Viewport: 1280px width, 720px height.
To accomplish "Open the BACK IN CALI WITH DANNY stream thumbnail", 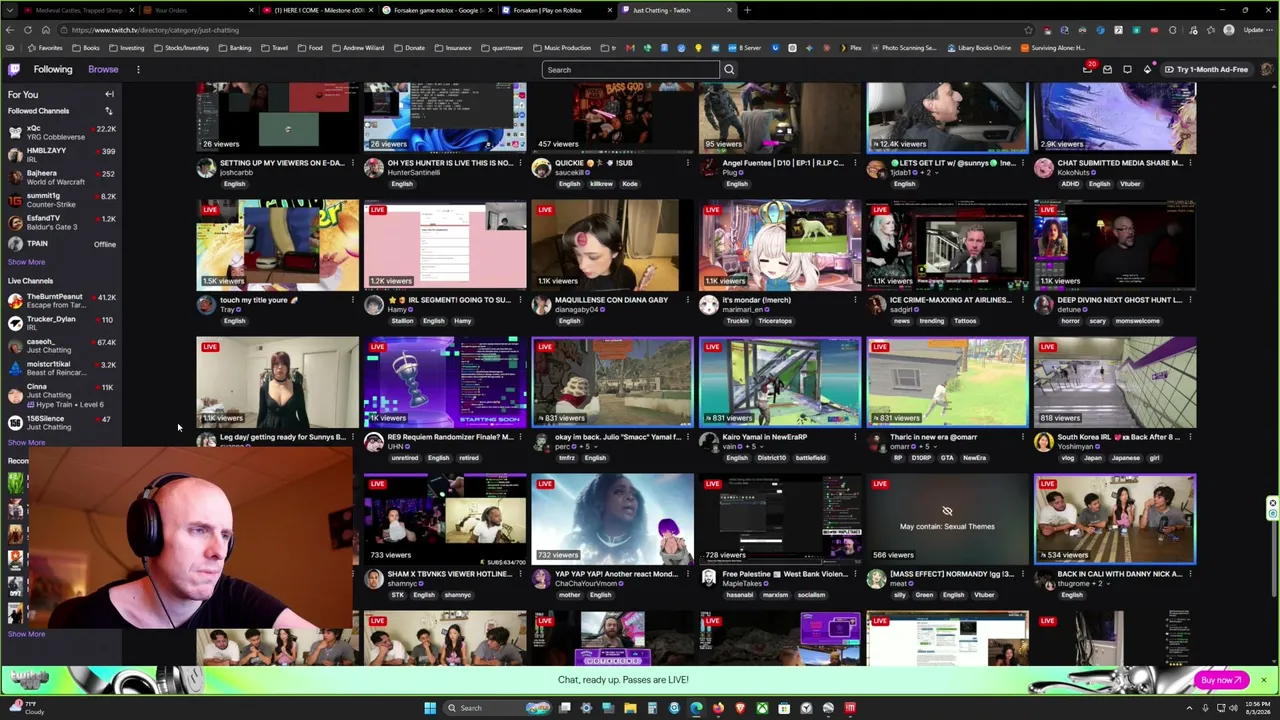I will pos(1115,519).
